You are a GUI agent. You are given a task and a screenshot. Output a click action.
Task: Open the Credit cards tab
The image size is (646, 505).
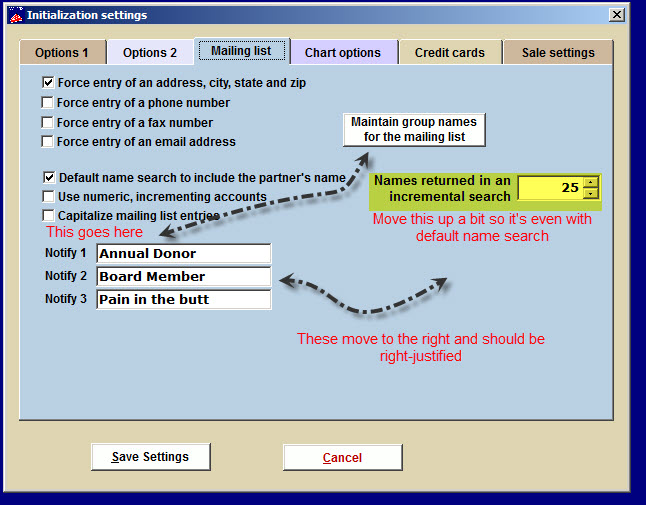tap(450, 53)
